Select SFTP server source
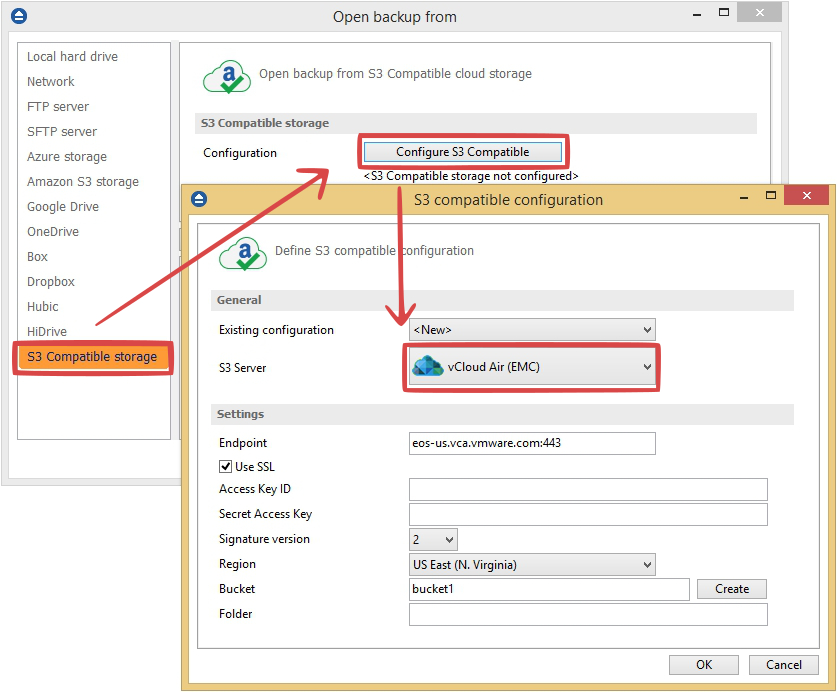 62,132
